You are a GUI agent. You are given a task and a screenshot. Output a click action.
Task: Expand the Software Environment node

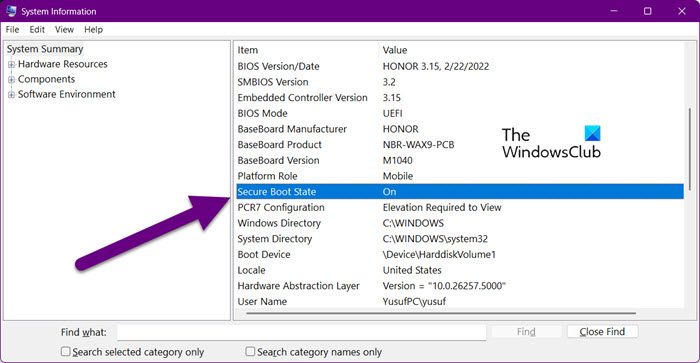tap(11, 95)
